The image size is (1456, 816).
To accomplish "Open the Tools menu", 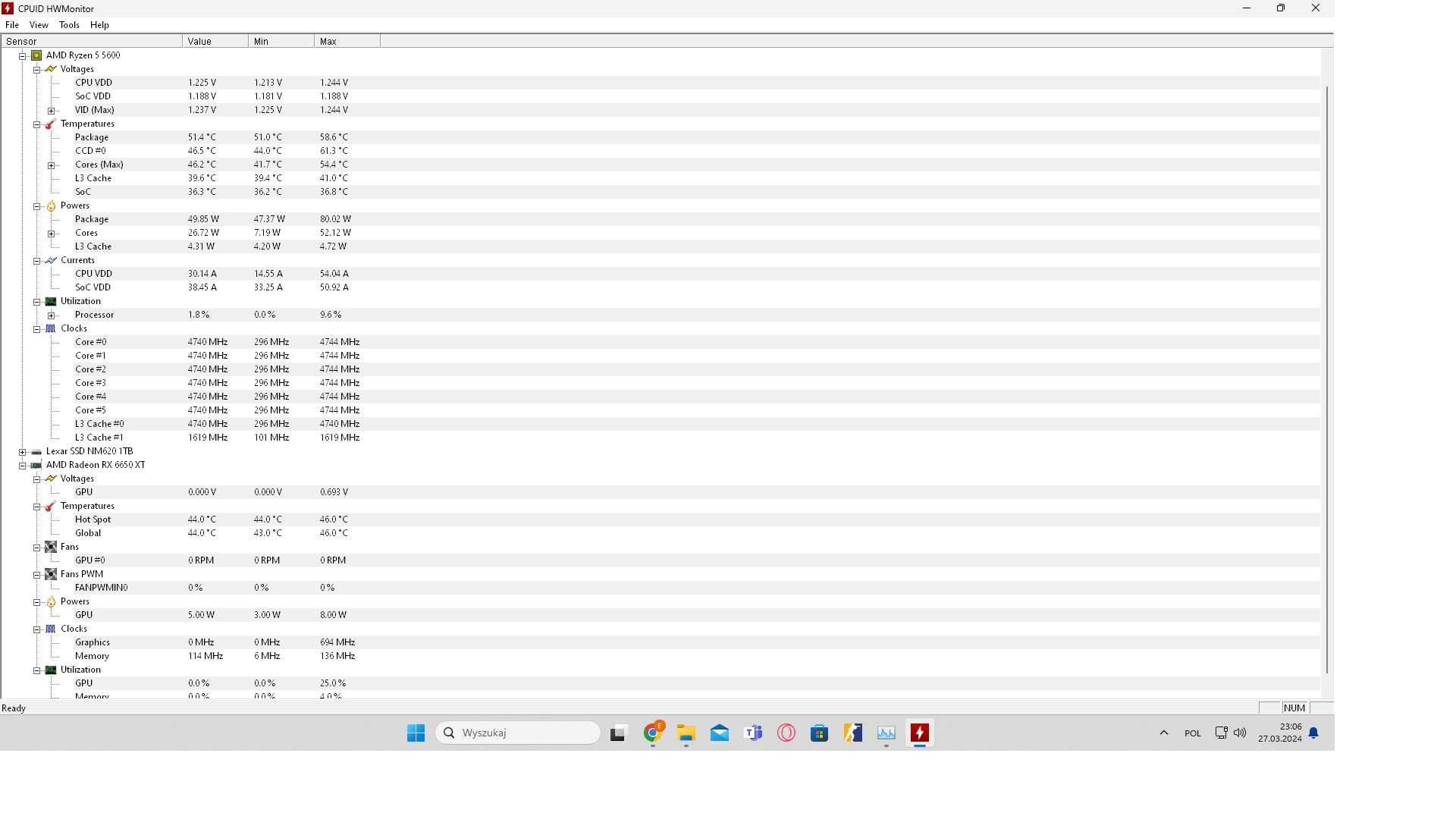I will pos(69,25).
